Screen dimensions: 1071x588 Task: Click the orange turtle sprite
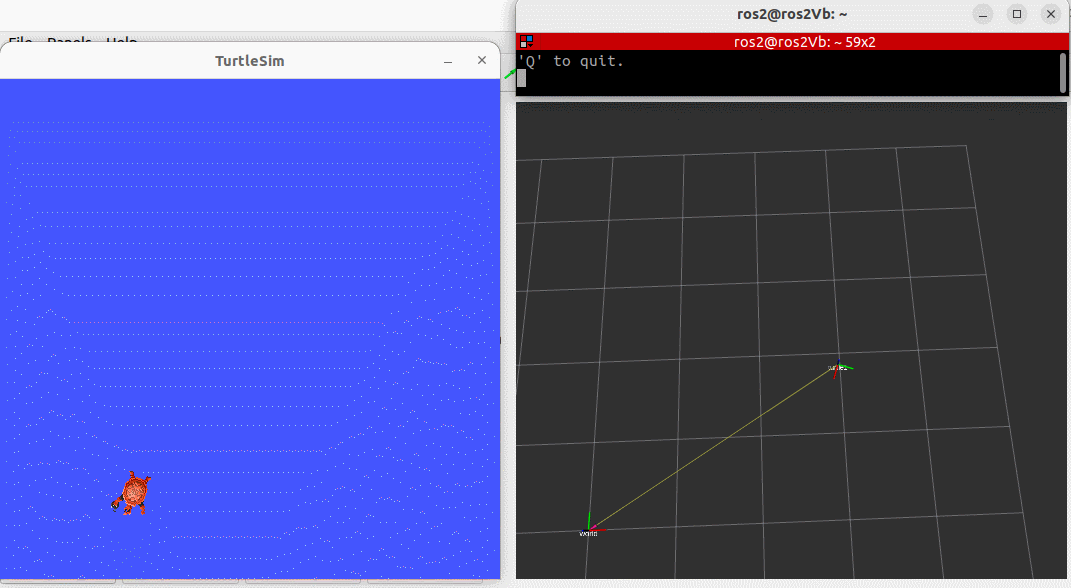132,492
